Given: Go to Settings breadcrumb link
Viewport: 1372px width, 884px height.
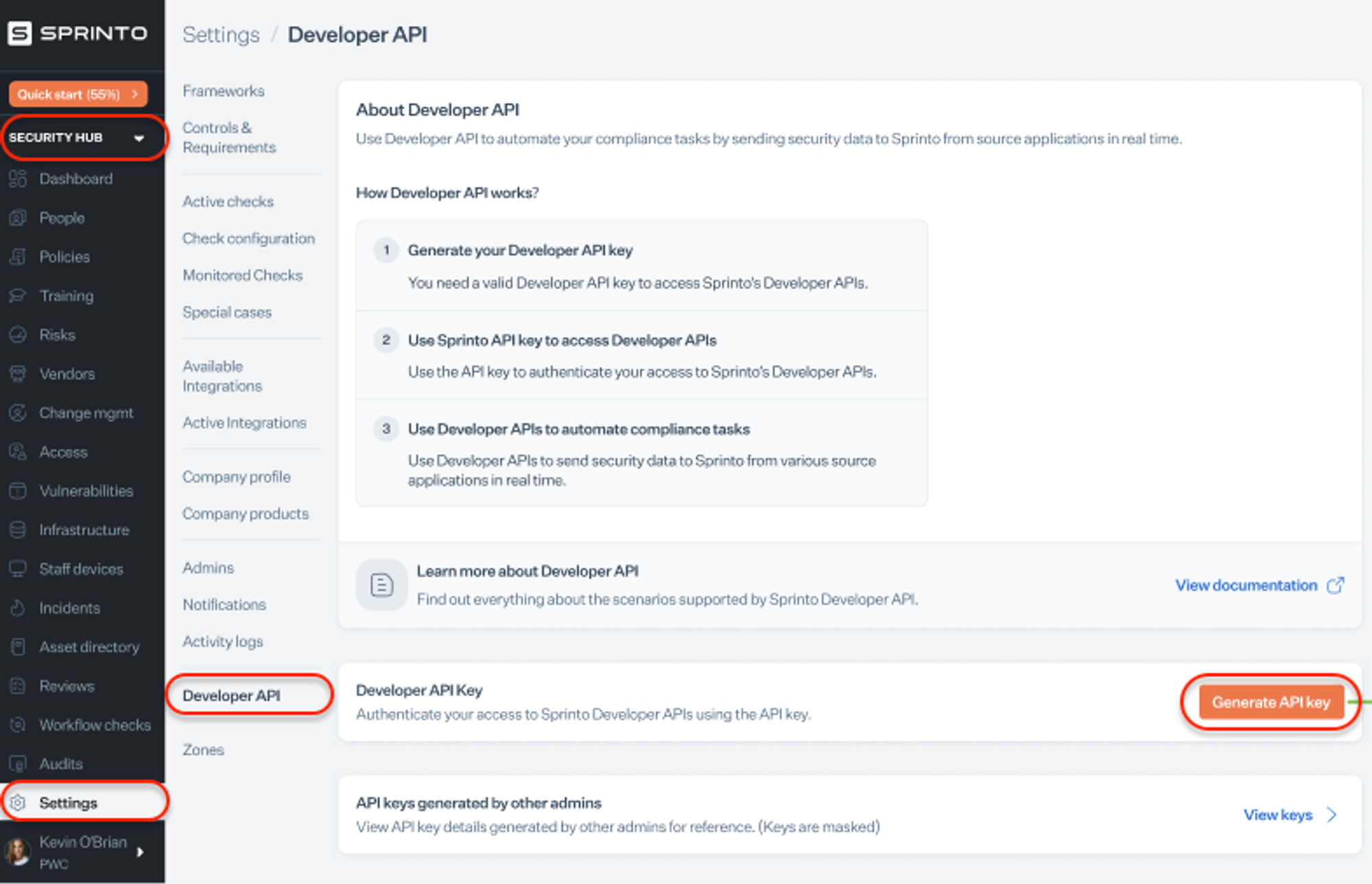Looking at the screenshot, I should click(221, 35).
